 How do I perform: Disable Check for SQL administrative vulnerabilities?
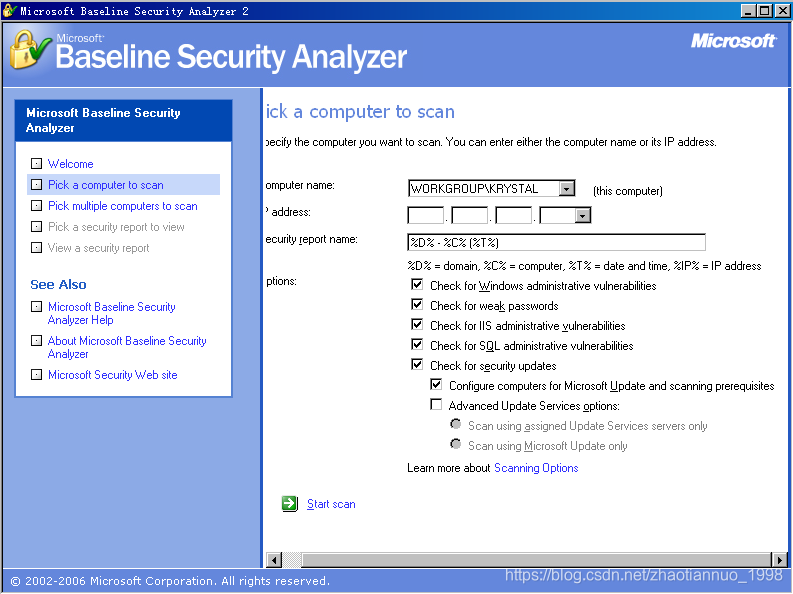coord(417,344)
